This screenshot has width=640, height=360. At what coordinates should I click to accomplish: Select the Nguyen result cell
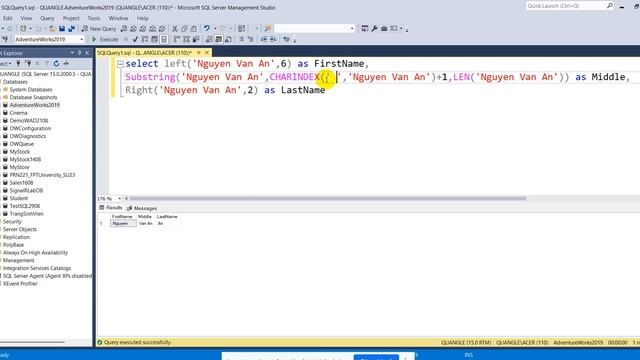[x=123, y=223]
